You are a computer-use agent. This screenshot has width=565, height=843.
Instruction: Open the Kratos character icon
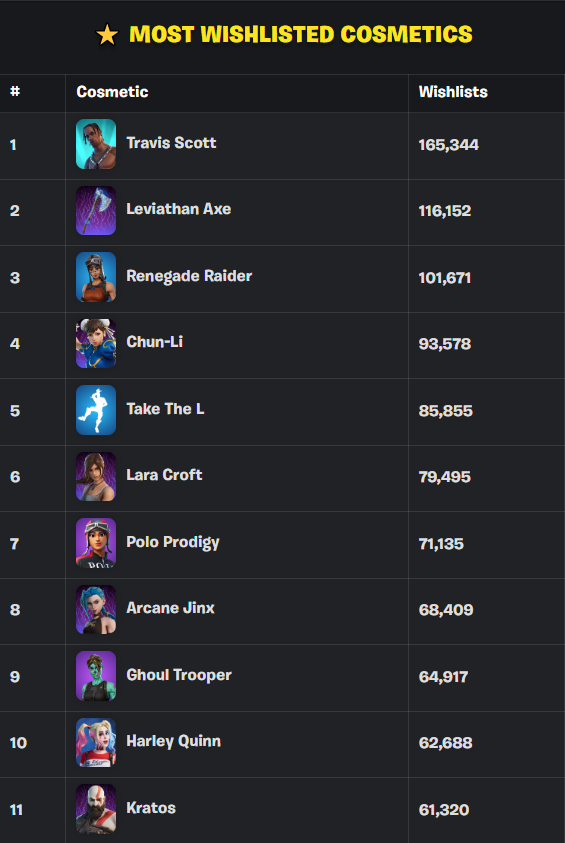[x=96, y=809]
